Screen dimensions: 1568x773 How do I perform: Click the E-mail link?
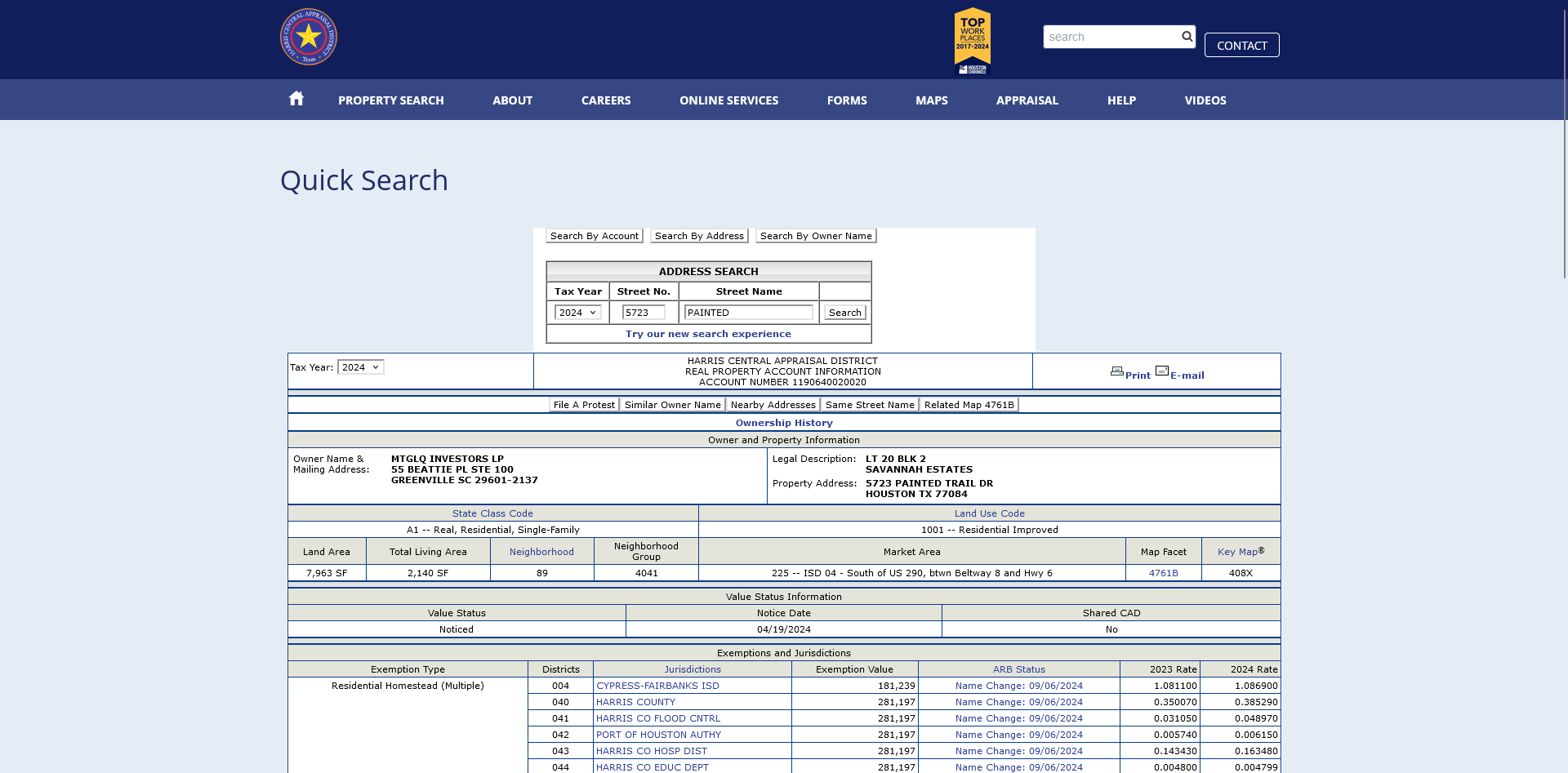point(1187,375)
